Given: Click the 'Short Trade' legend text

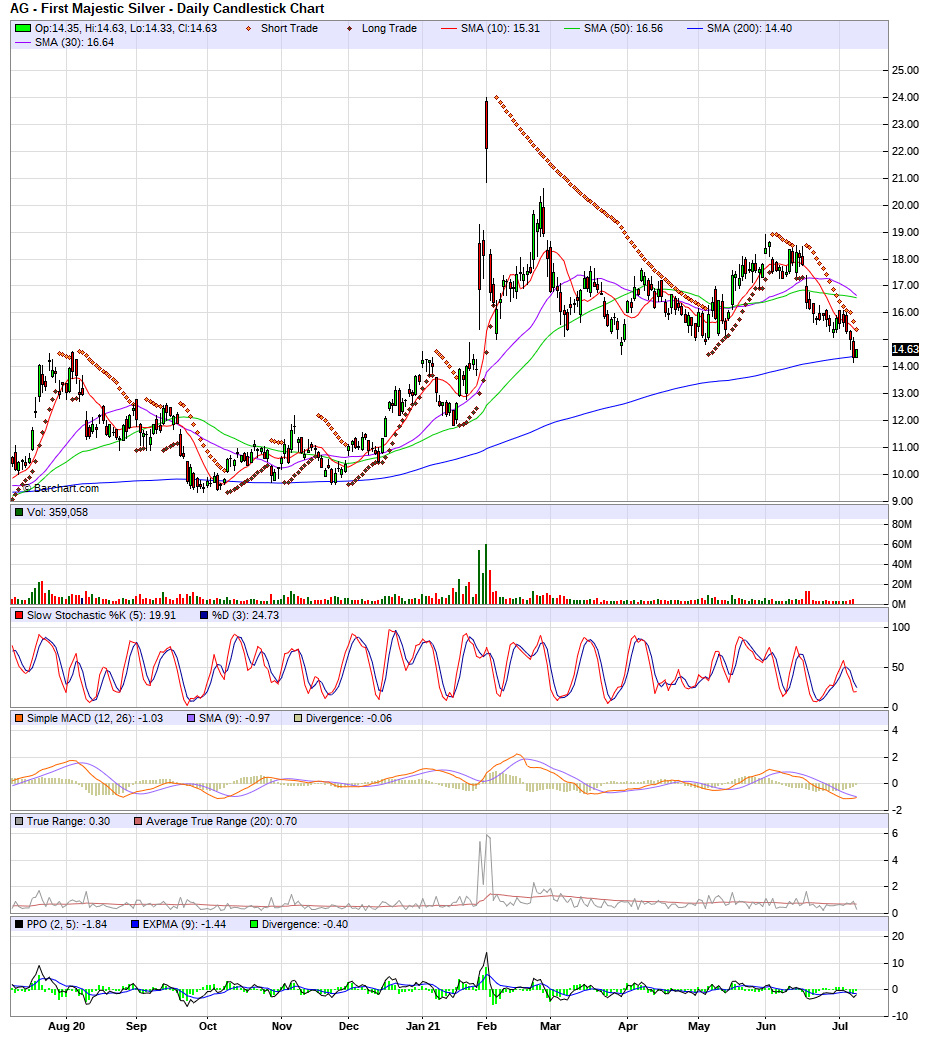Looking at the screenshot, I should 289,28.
